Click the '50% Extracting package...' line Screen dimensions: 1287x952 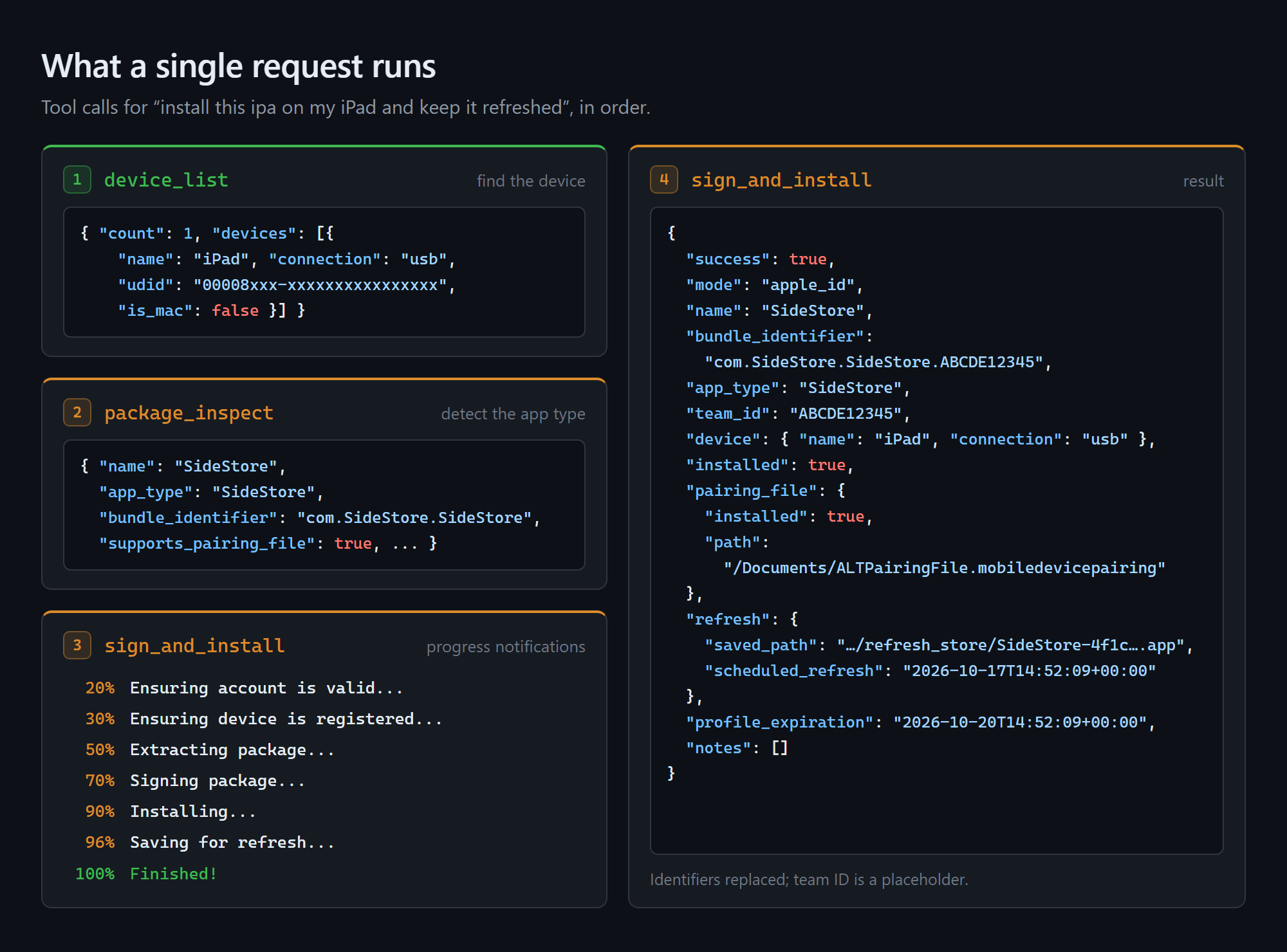pyautogui.click(x=210, y=750)
